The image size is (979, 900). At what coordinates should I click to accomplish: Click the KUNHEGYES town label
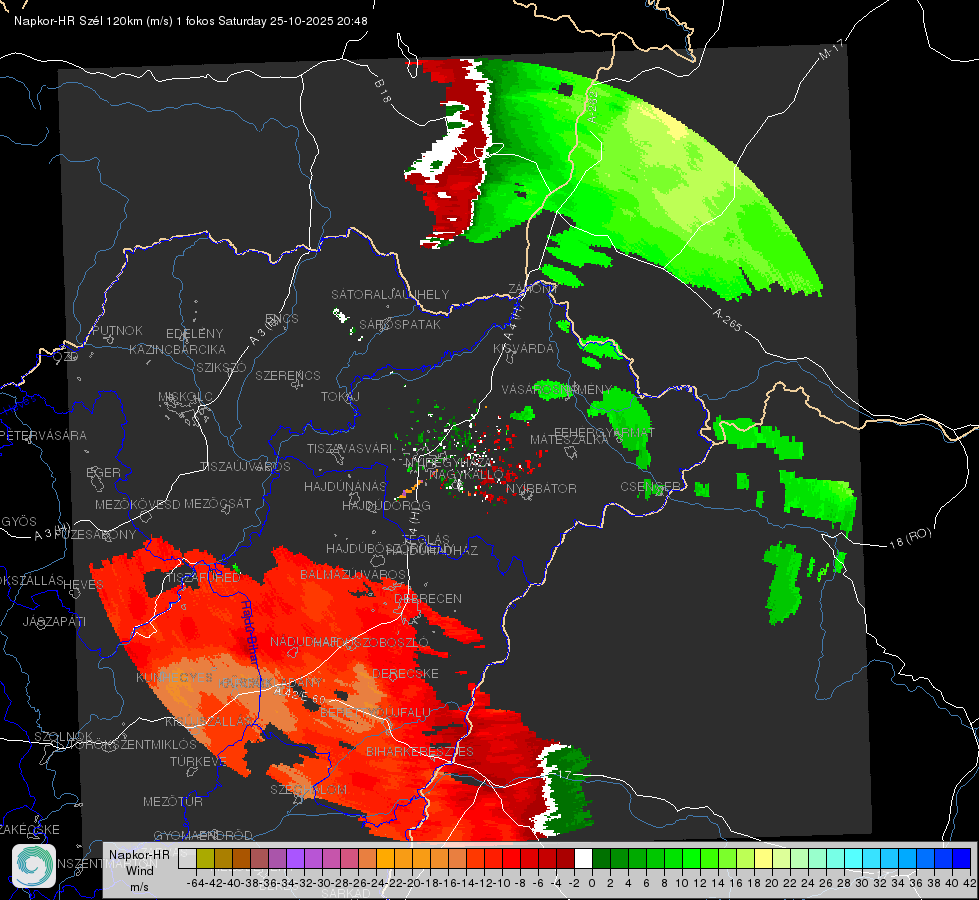[175, 678]
